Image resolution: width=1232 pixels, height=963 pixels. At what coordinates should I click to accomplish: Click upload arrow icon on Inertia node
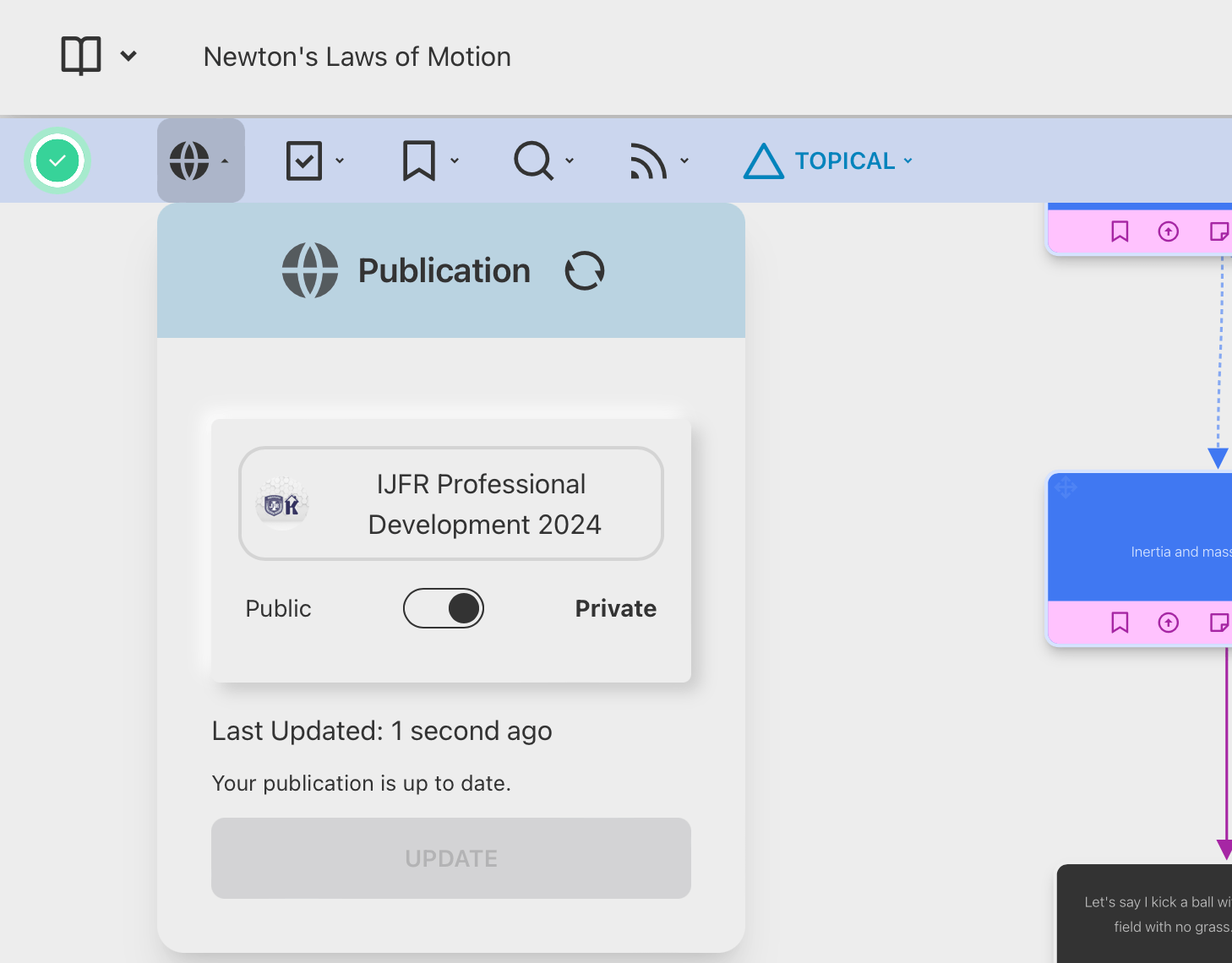point(1168,623)
